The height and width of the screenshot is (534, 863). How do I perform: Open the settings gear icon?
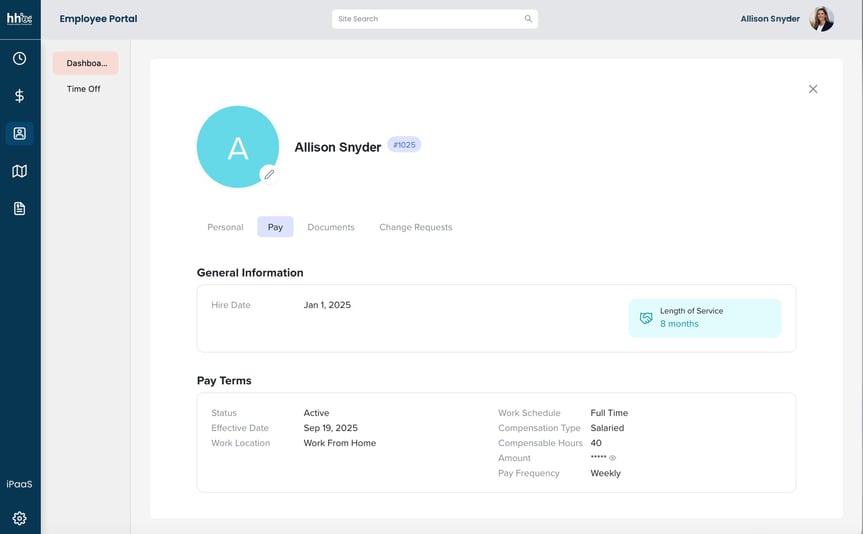pos(19,518)
